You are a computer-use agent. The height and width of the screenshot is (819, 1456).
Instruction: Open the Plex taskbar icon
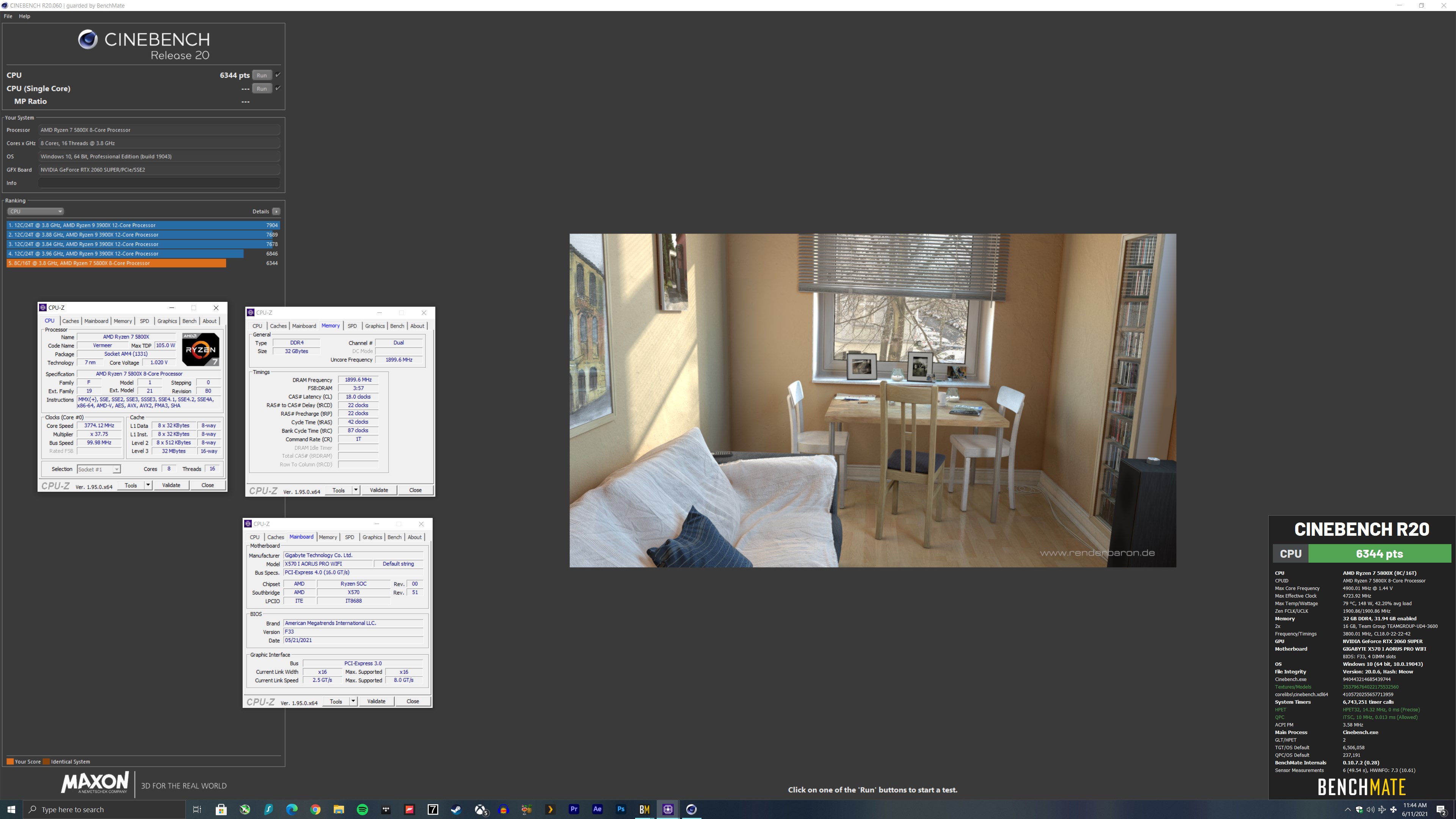tap(550, 810)
